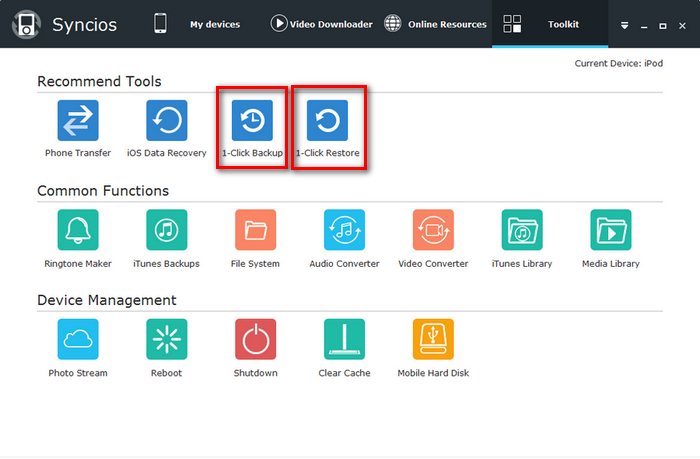Open Online Resources tab

point(447,25)
